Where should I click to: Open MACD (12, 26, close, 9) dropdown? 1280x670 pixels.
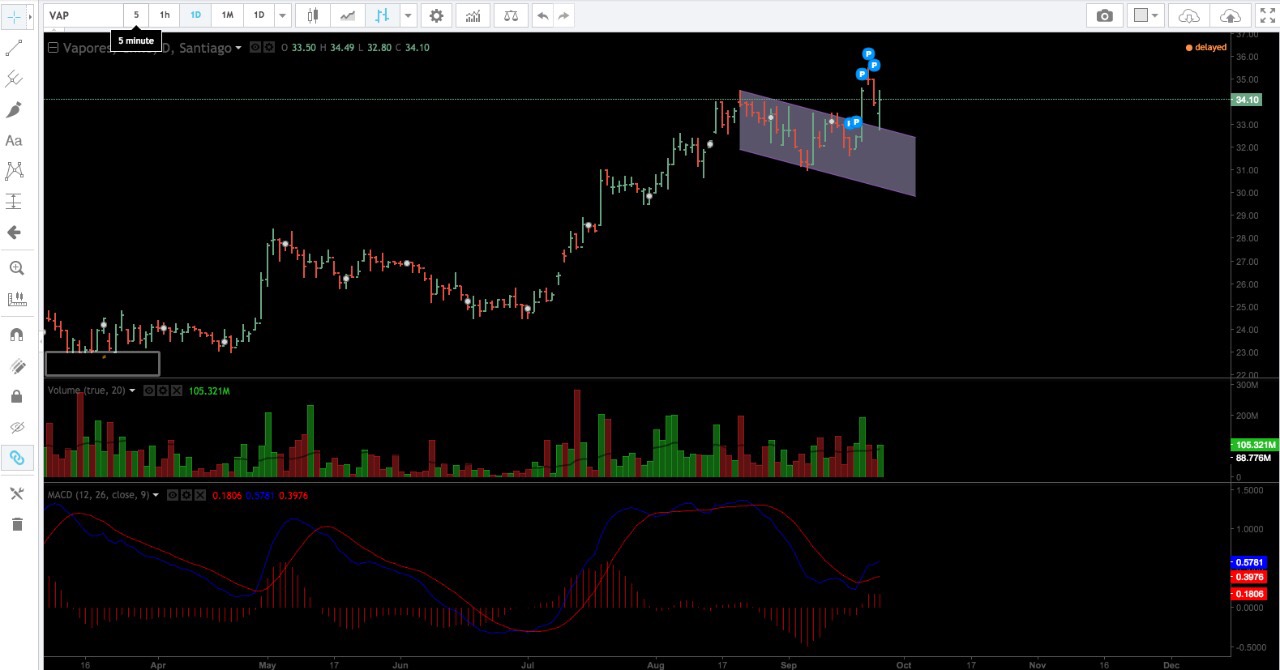155,495
